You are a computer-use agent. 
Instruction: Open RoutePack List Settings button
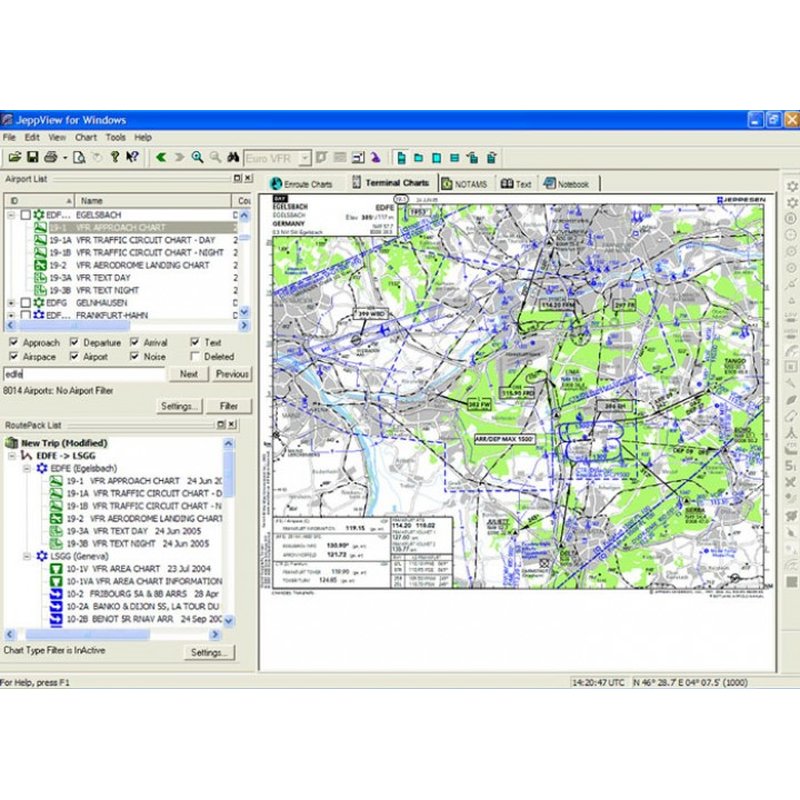pos(209,653)
